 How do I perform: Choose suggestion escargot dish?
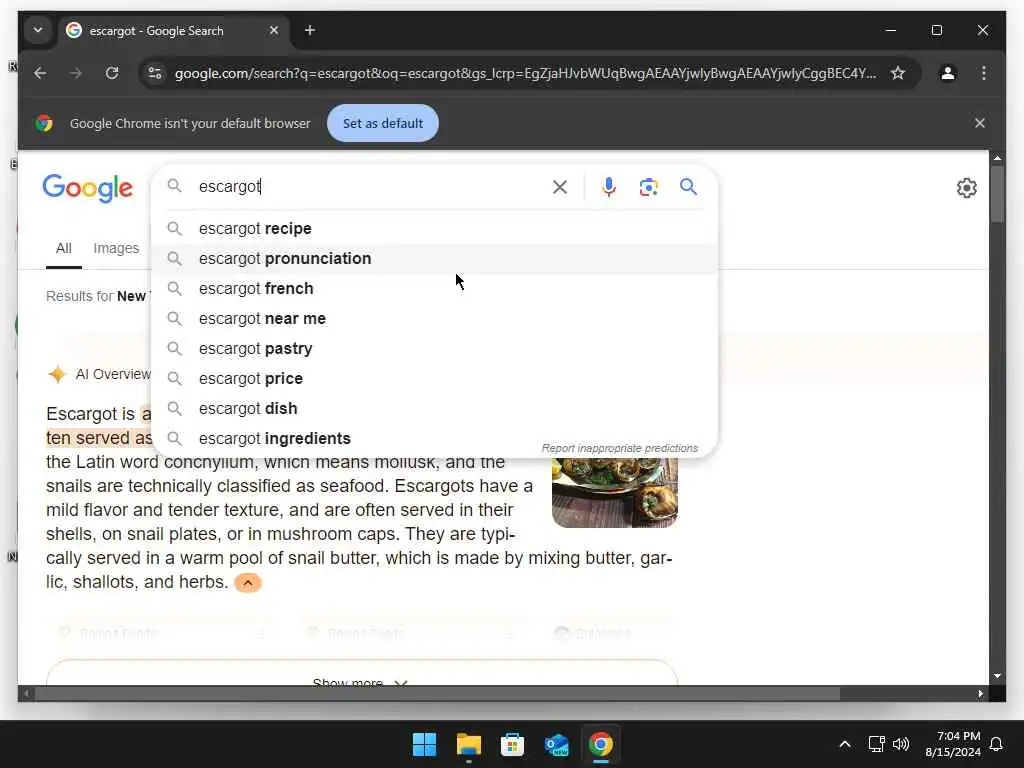[434, 409]
